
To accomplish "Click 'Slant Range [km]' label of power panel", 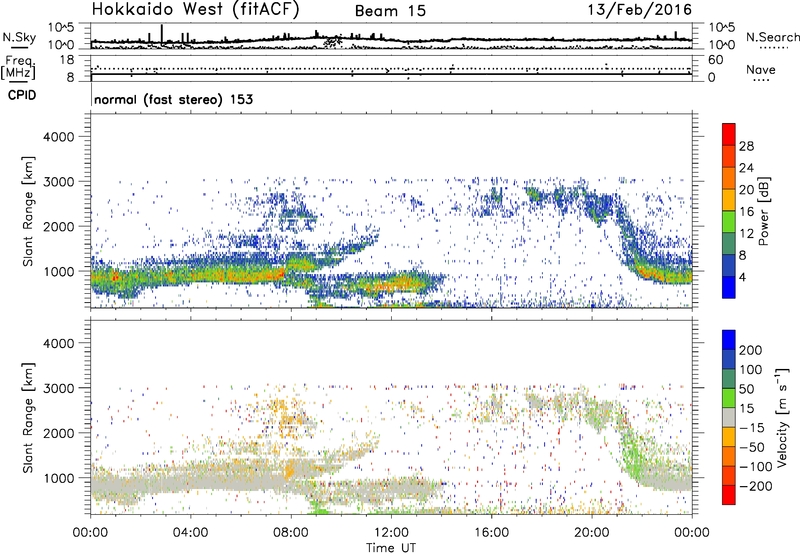I will coord(28,211).
